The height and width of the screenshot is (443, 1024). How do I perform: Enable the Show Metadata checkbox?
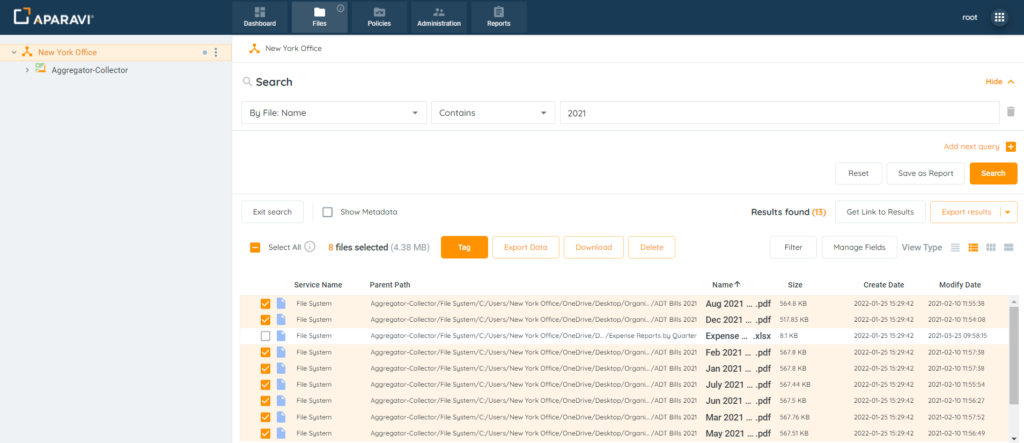tap(327, 212)
